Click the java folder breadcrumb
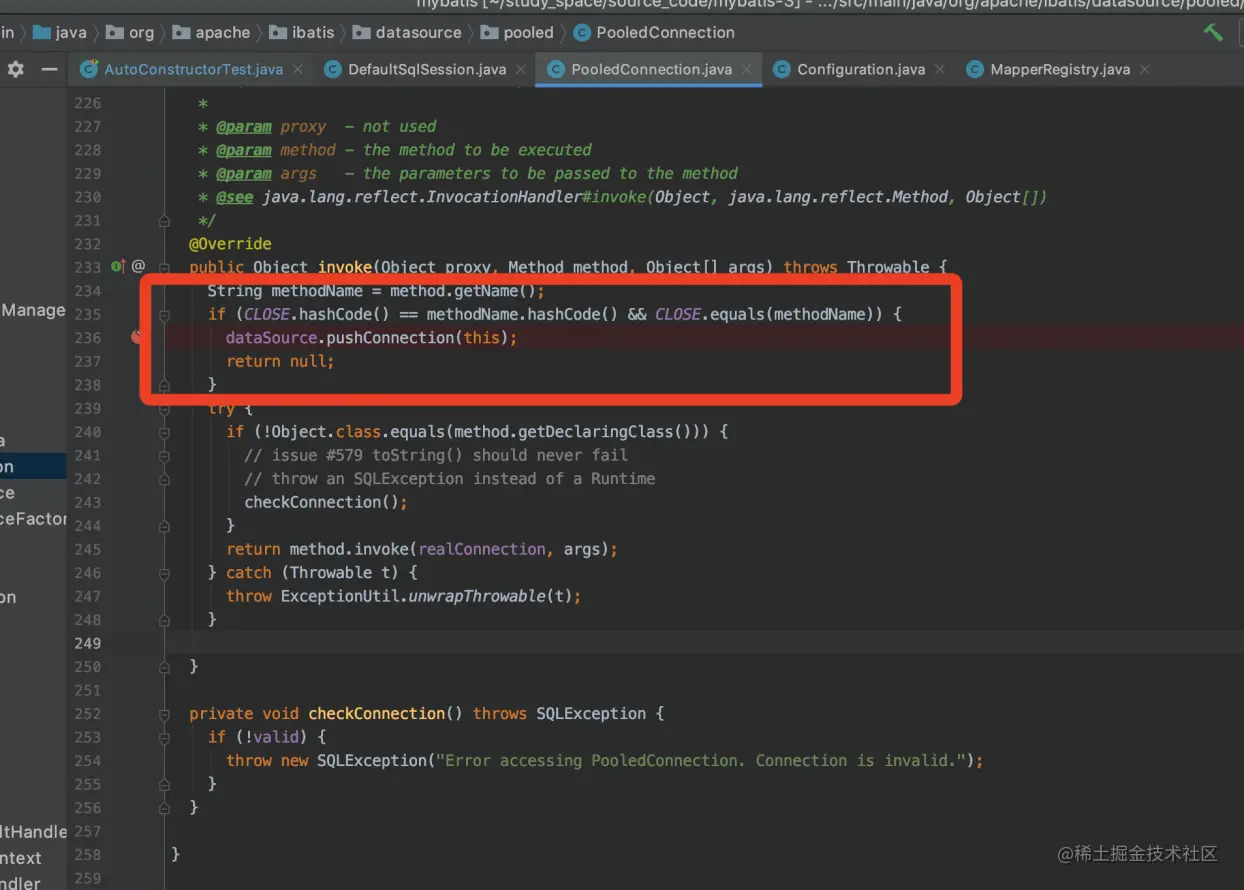This screenshot has height=890, width=1244. tap(60, 32)
